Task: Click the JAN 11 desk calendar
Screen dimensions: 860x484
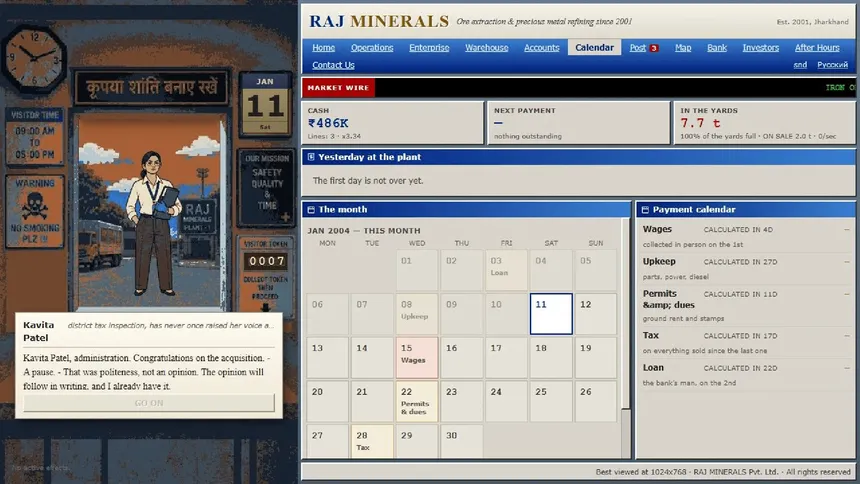Action: [x=265, y=104]
